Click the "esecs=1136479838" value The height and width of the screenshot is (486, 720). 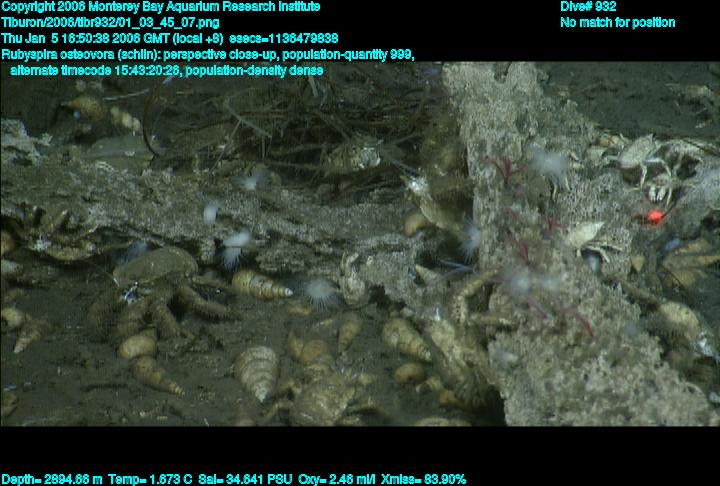(x=284, y=39)
